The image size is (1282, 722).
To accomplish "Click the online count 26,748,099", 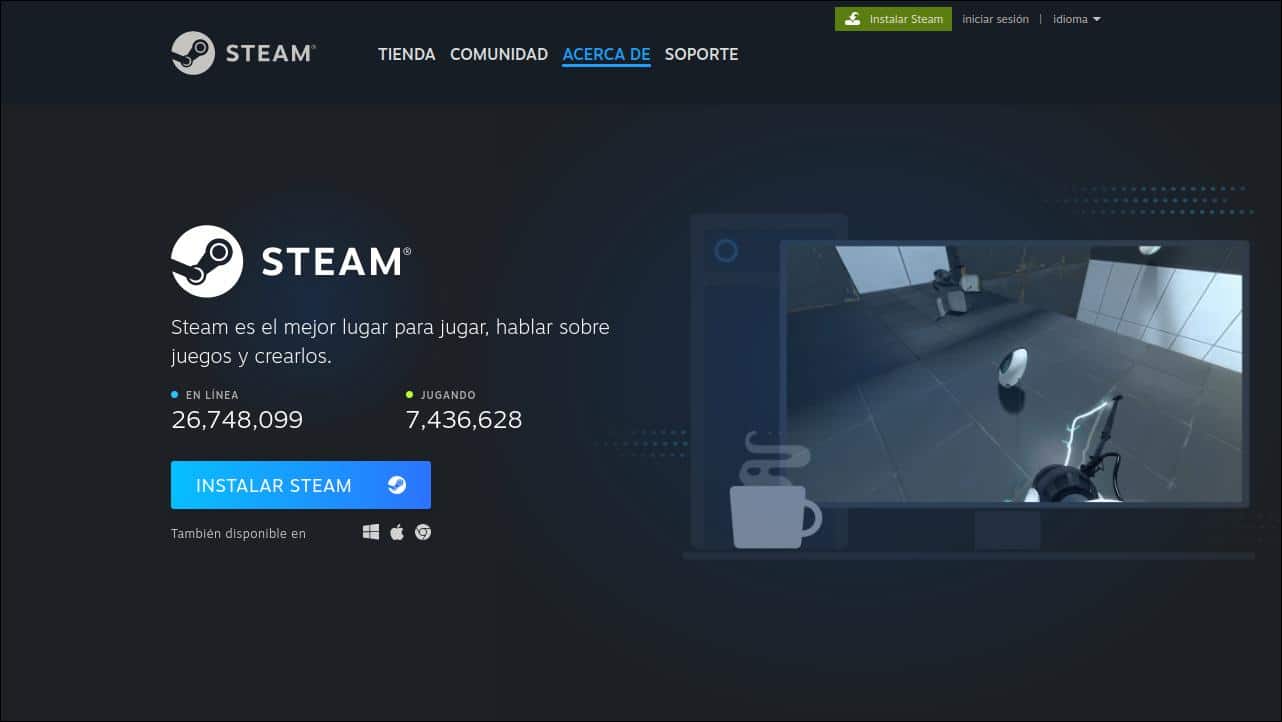I will pos(237,420).
